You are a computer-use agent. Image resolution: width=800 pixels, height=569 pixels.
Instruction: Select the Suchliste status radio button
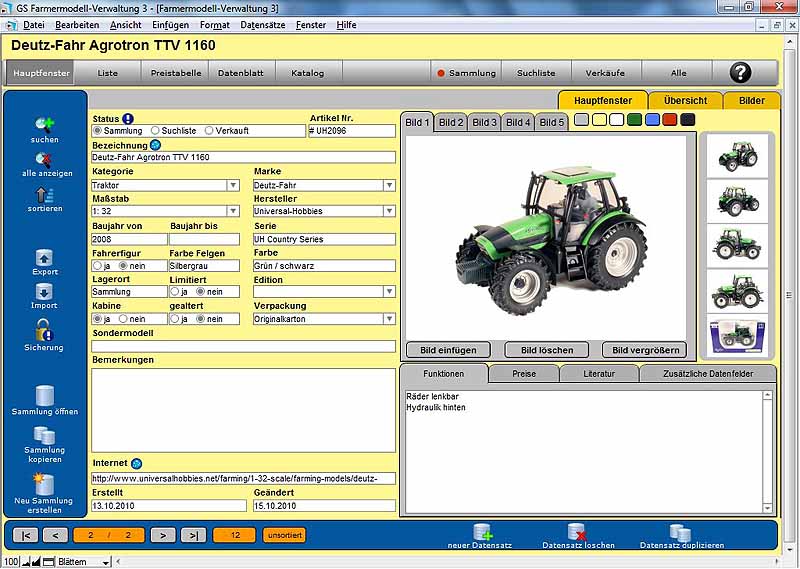pyautogui.click(x=155, y=131)
